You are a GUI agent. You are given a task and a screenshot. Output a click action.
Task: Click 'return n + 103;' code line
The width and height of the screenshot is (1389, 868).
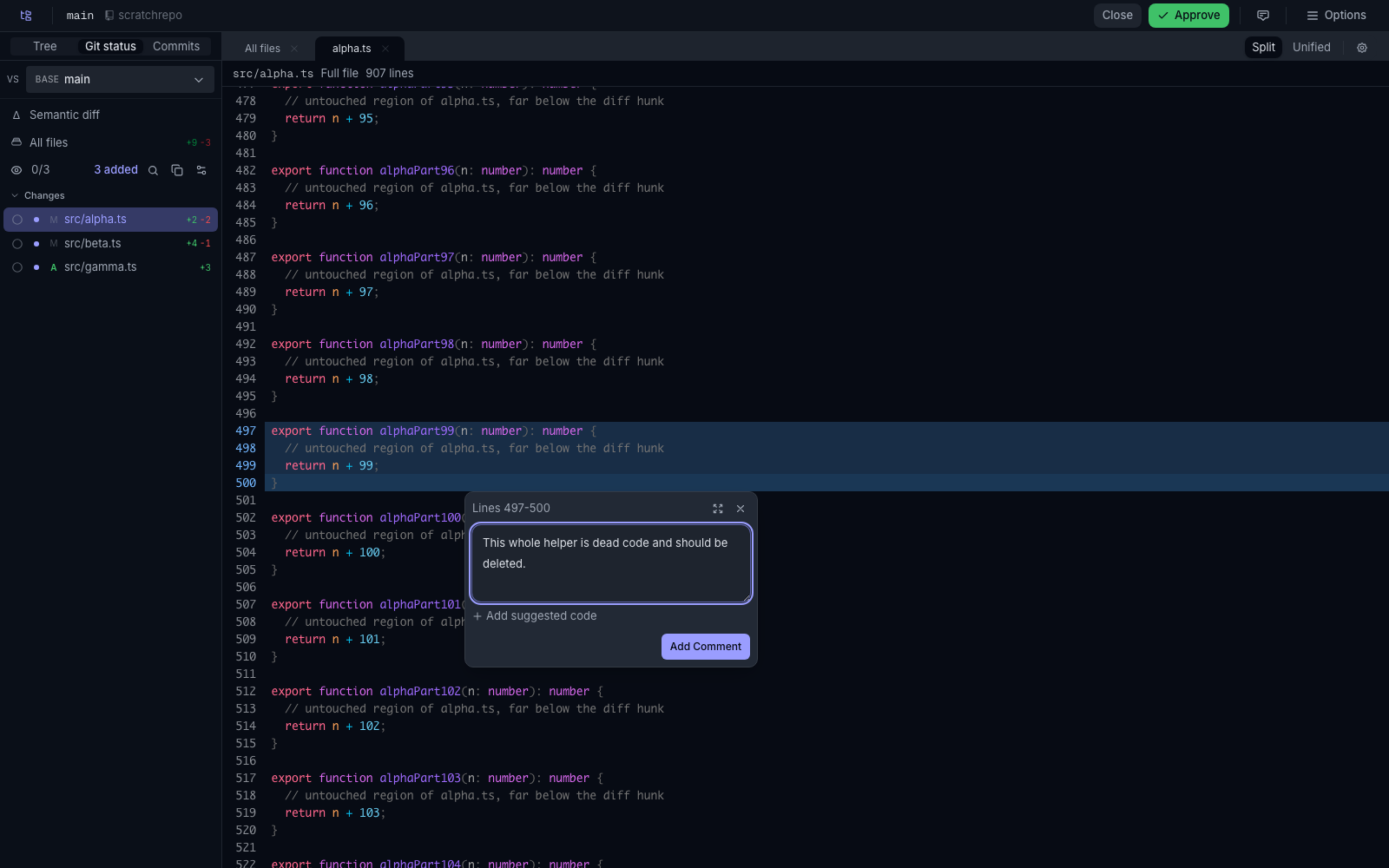(335, 813)
